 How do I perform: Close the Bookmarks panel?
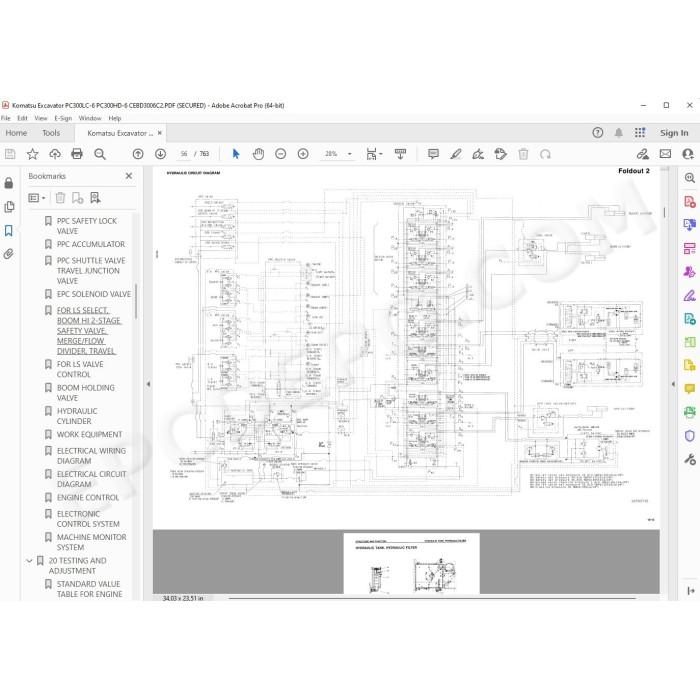click(129, 176)
